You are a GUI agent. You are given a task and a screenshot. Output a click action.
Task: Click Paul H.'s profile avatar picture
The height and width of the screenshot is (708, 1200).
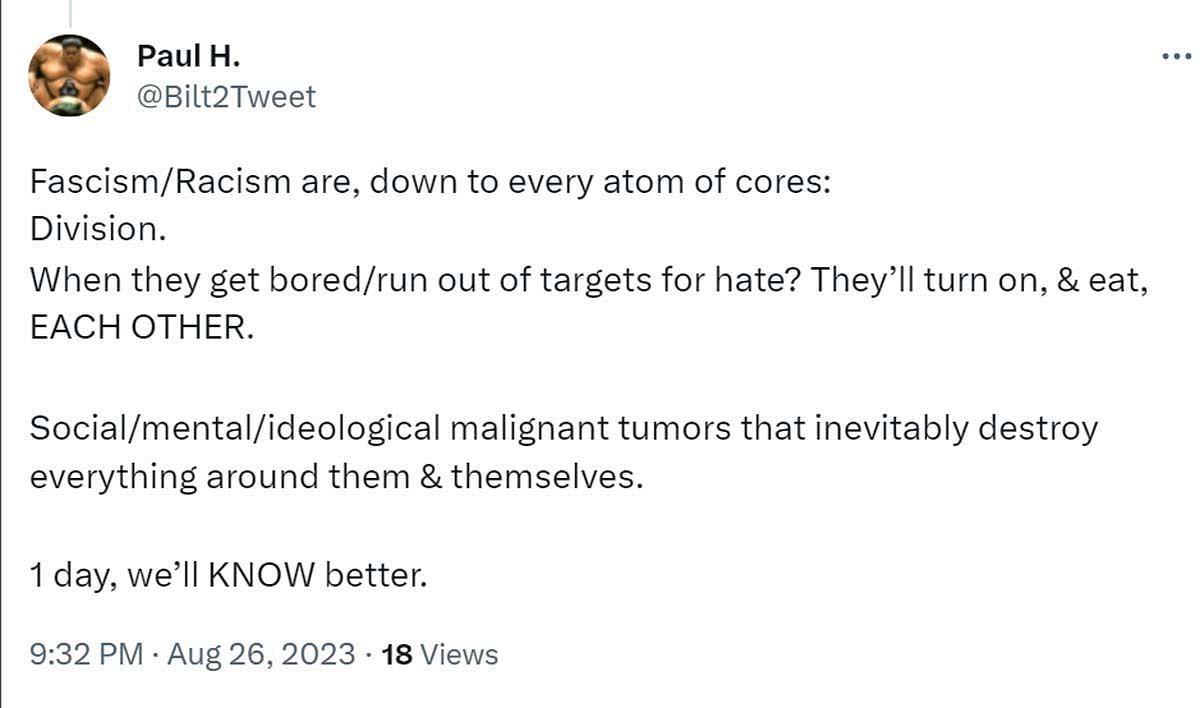tap(69, 75)
